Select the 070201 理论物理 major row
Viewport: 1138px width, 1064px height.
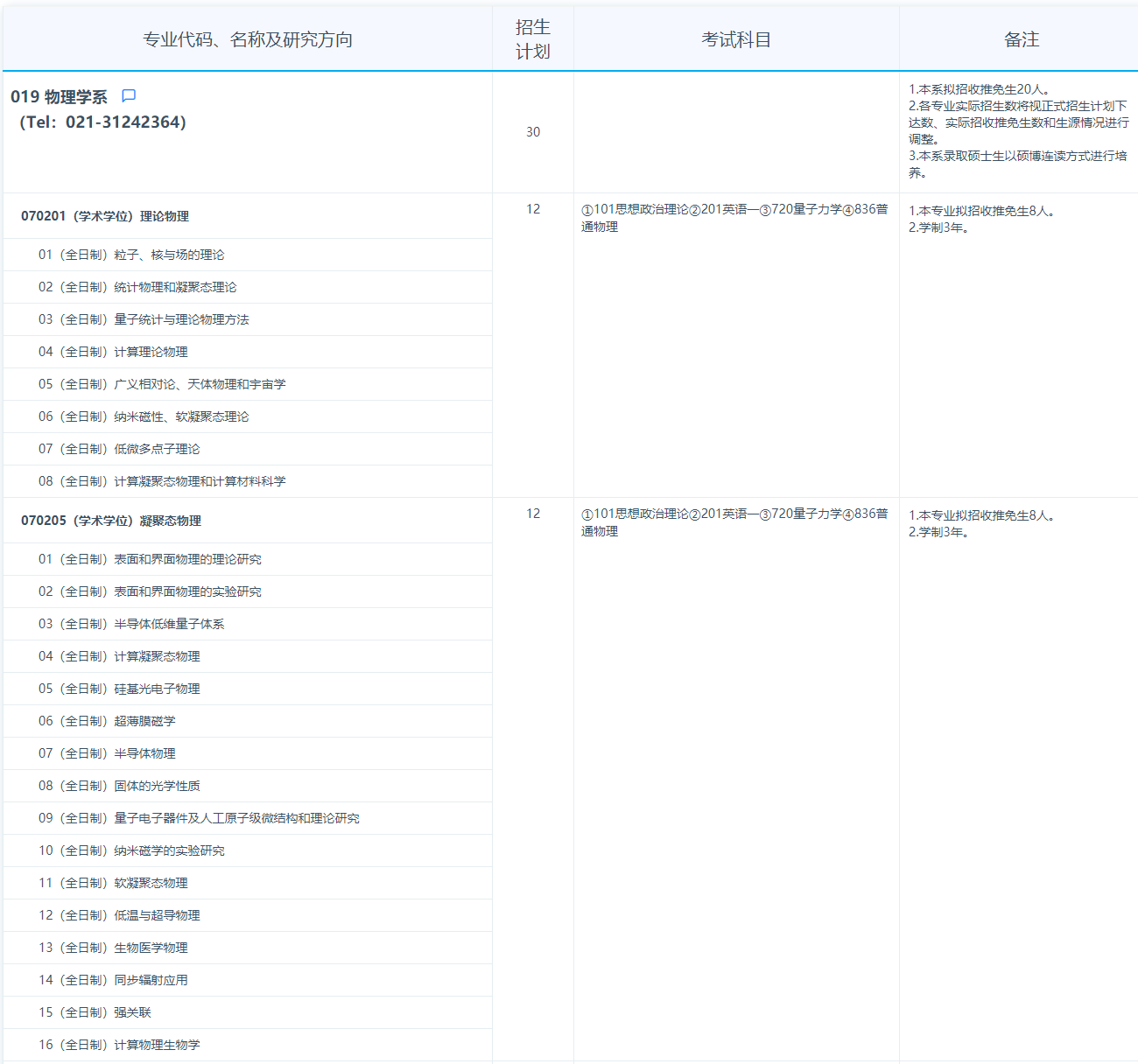[x=105, y=216]
